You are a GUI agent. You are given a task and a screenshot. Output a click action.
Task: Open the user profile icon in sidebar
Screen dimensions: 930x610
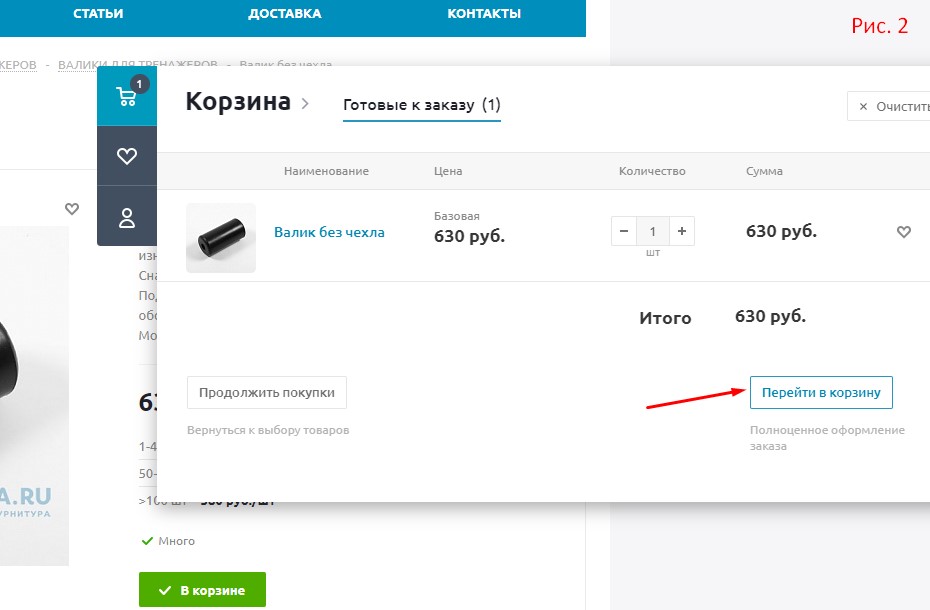click(x=127, y=217)
